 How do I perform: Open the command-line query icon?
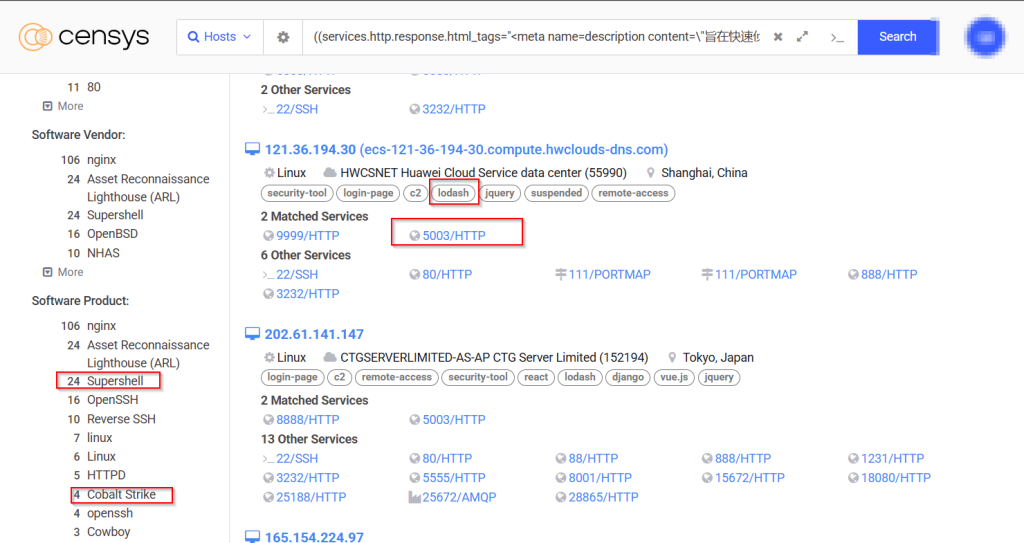[x=837, y=38]
